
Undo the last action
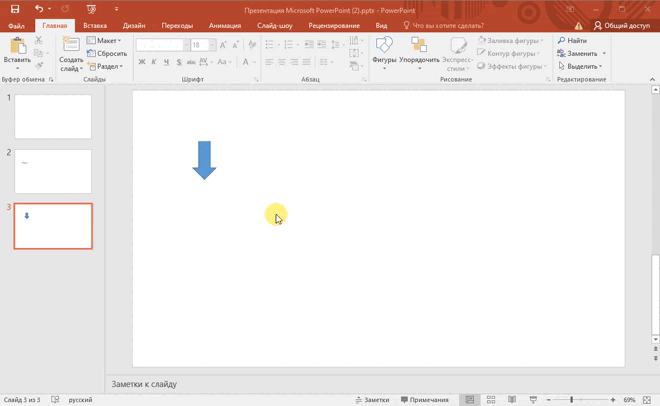39,8
